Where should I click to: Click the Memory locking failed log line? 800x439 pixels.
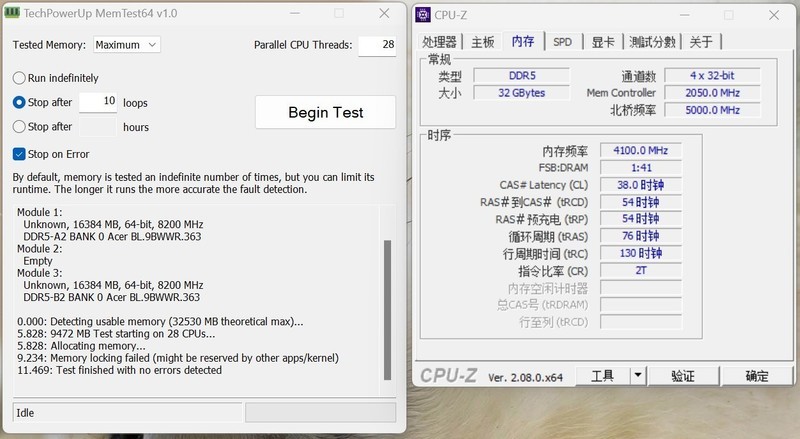pos(178,358)
